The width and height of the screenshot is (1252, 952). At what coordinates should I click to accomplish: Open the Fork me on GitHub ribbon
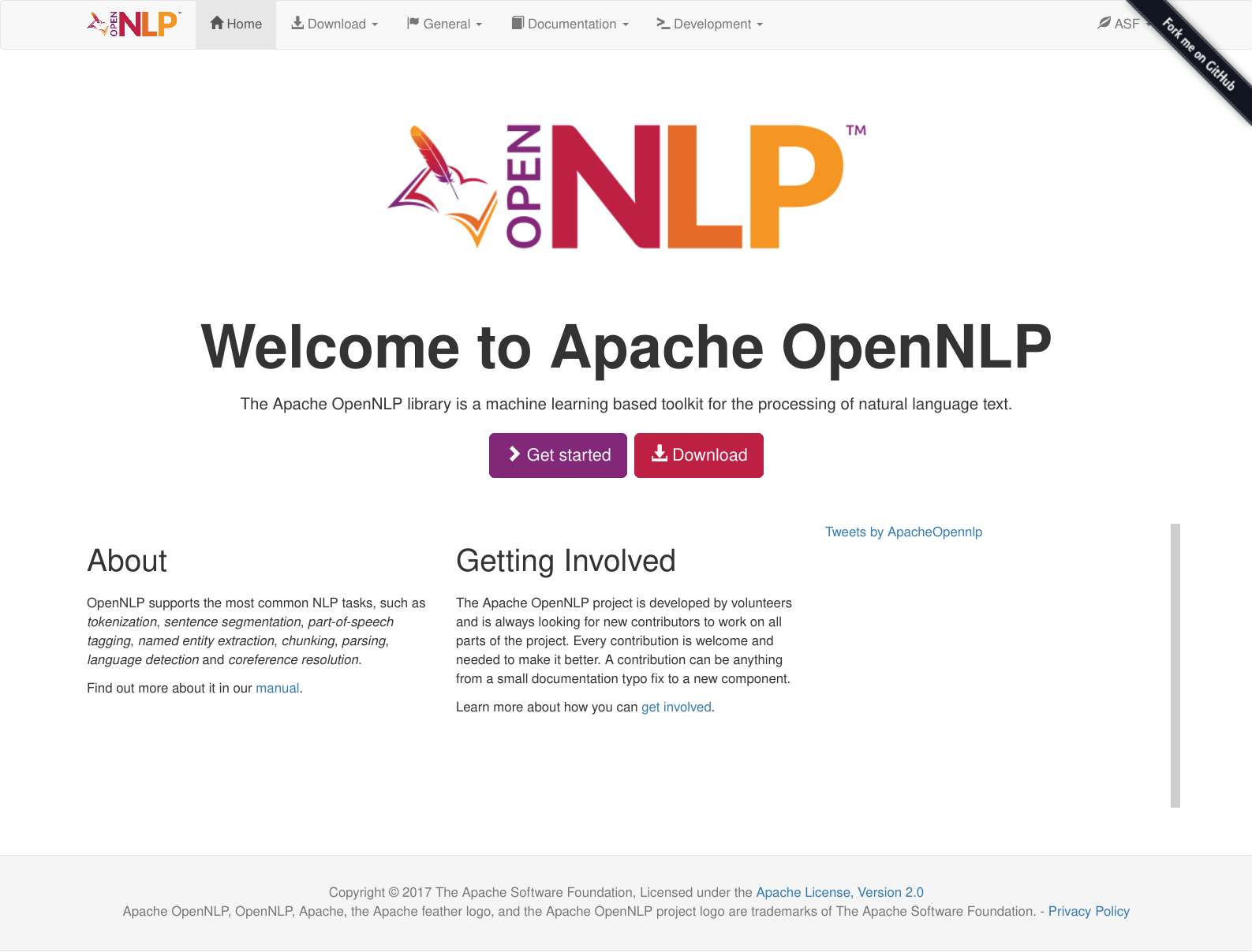1198,54
